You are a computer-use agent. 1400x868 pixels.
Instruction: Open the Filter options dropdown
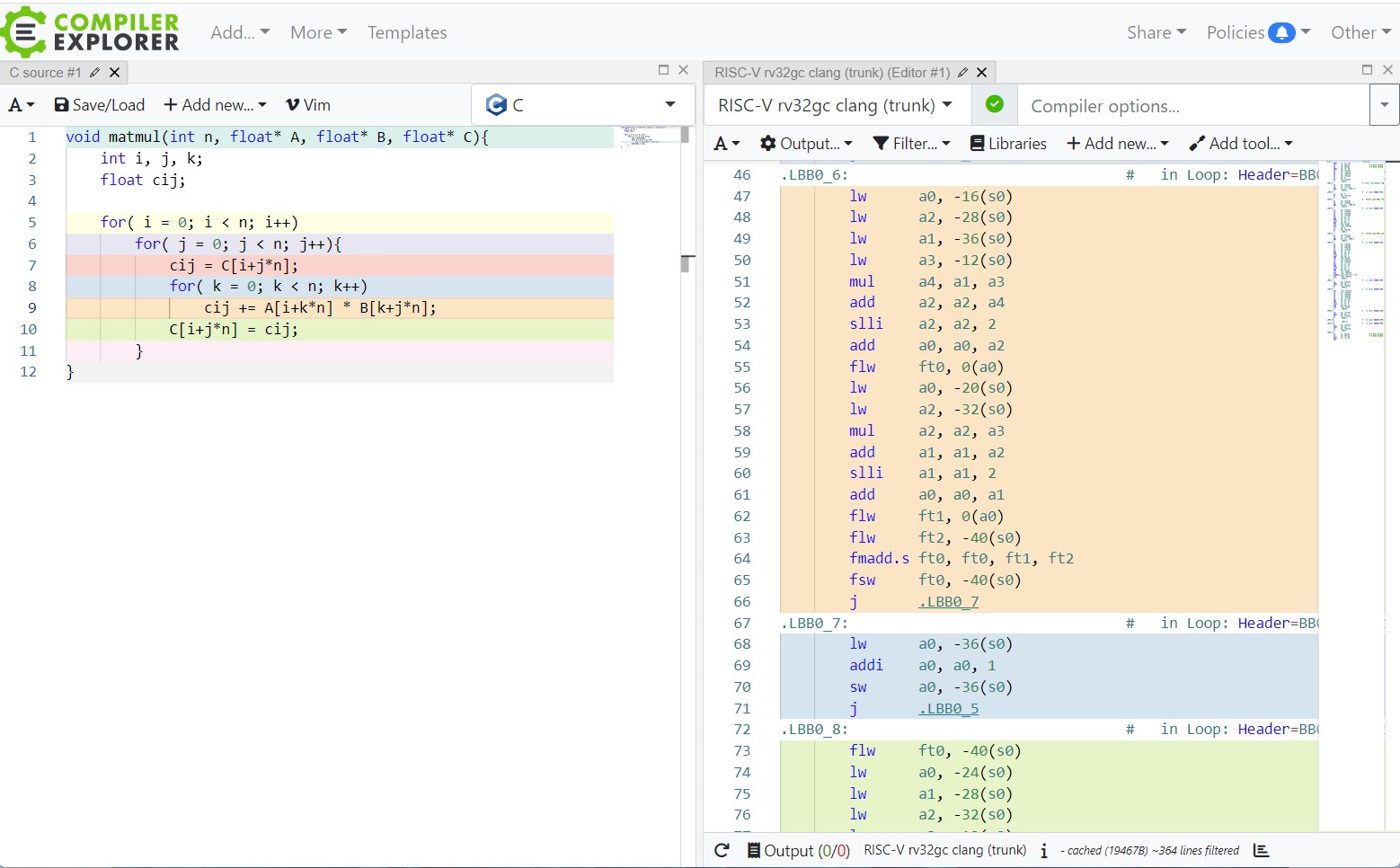click(911, 143)
